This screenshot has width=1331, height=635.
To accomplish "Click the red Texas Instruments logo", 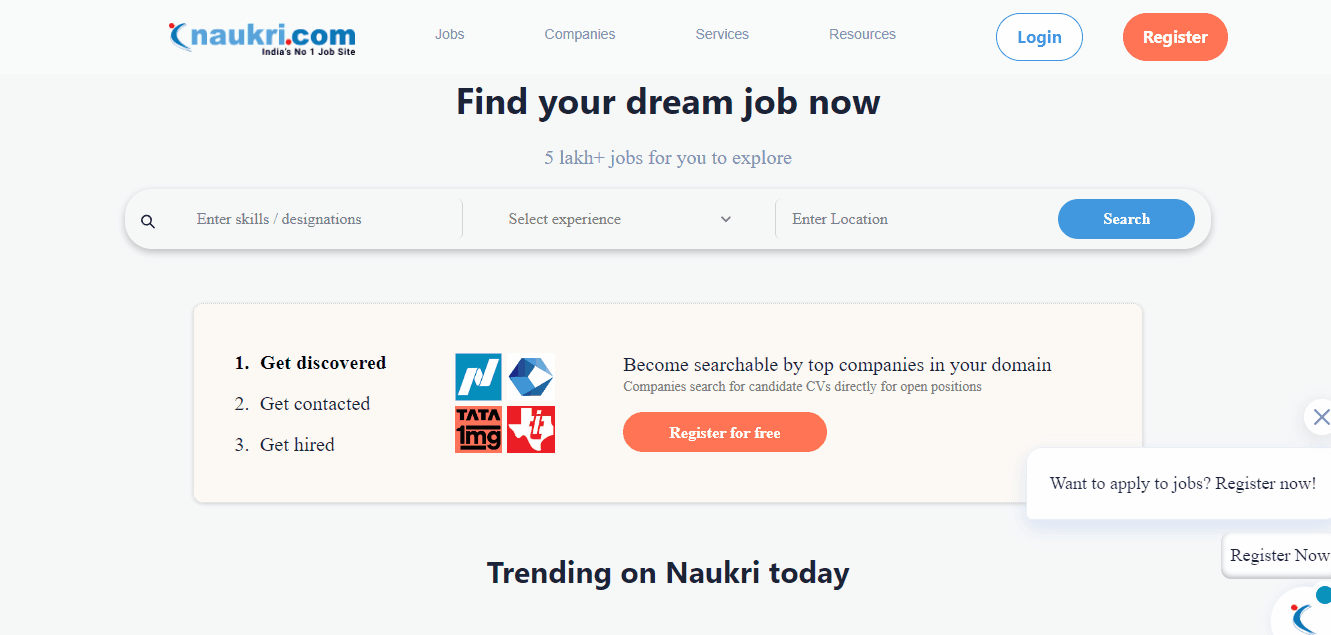I will pyautogui.click(x=531, y=429).
